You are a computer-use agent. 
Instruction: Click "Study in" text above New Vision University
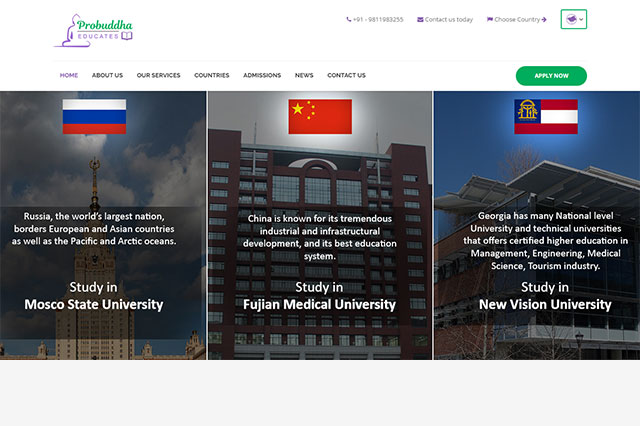[x=545, y=287]
